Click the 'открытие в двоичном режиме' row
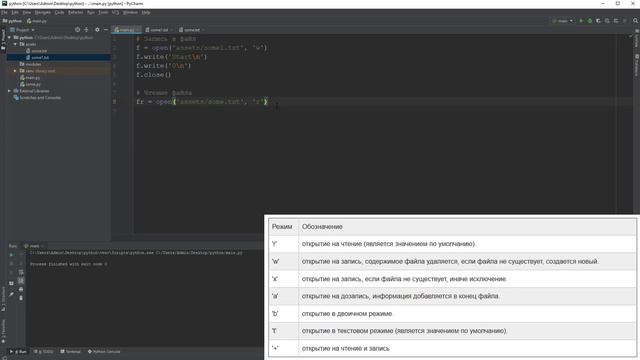The height and width of the screenshot is (360, 640). click(x=452, y=313)
